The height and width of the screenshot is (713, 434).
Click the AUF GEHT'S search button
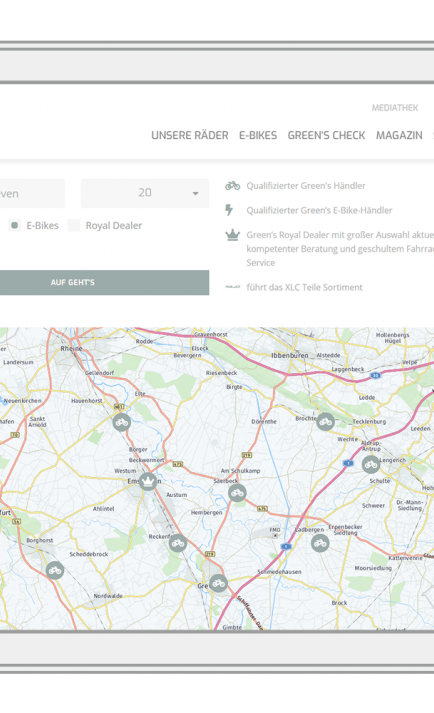tap(104, 282)
